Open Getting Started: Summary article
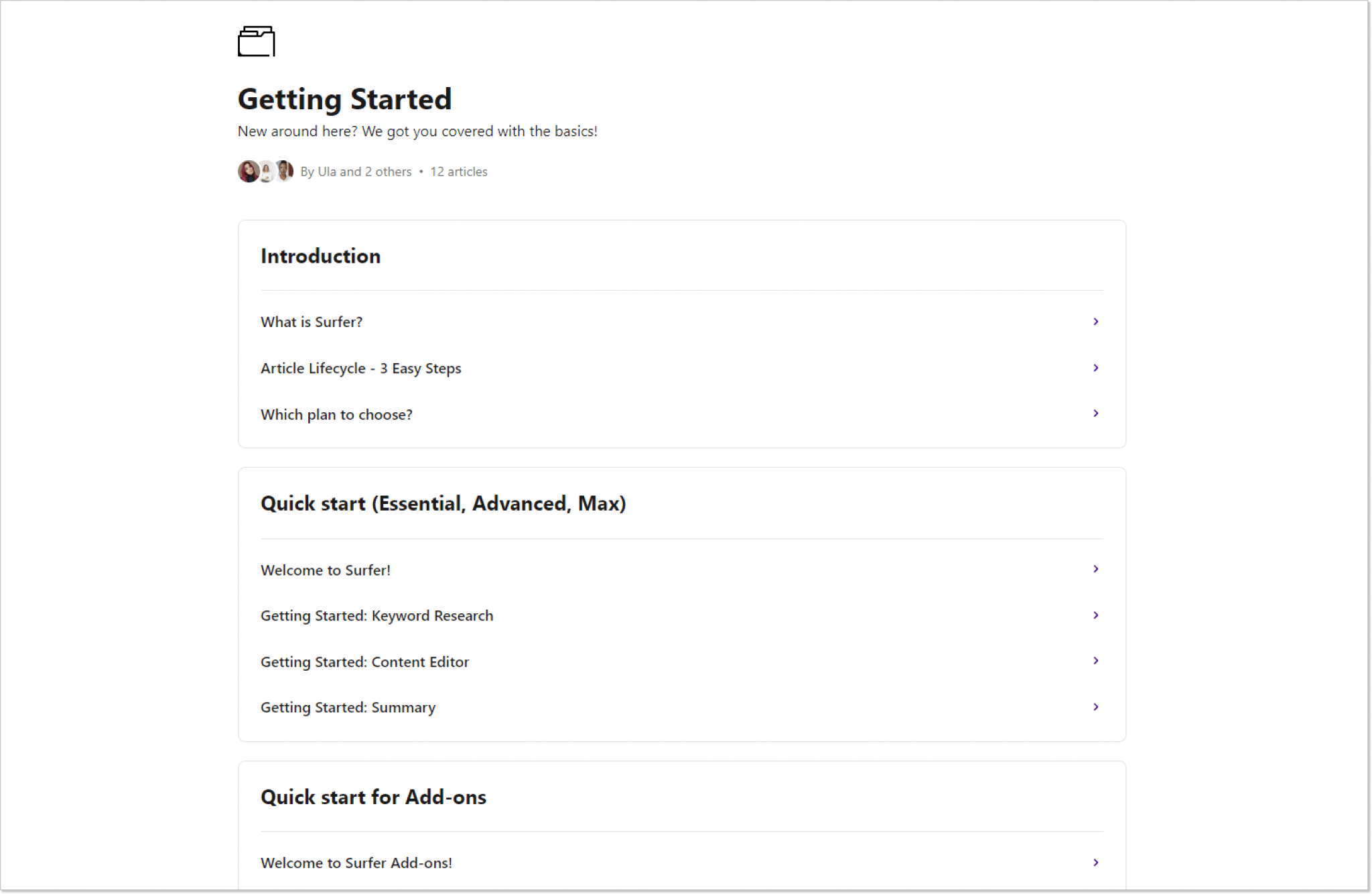 (348, 708)
